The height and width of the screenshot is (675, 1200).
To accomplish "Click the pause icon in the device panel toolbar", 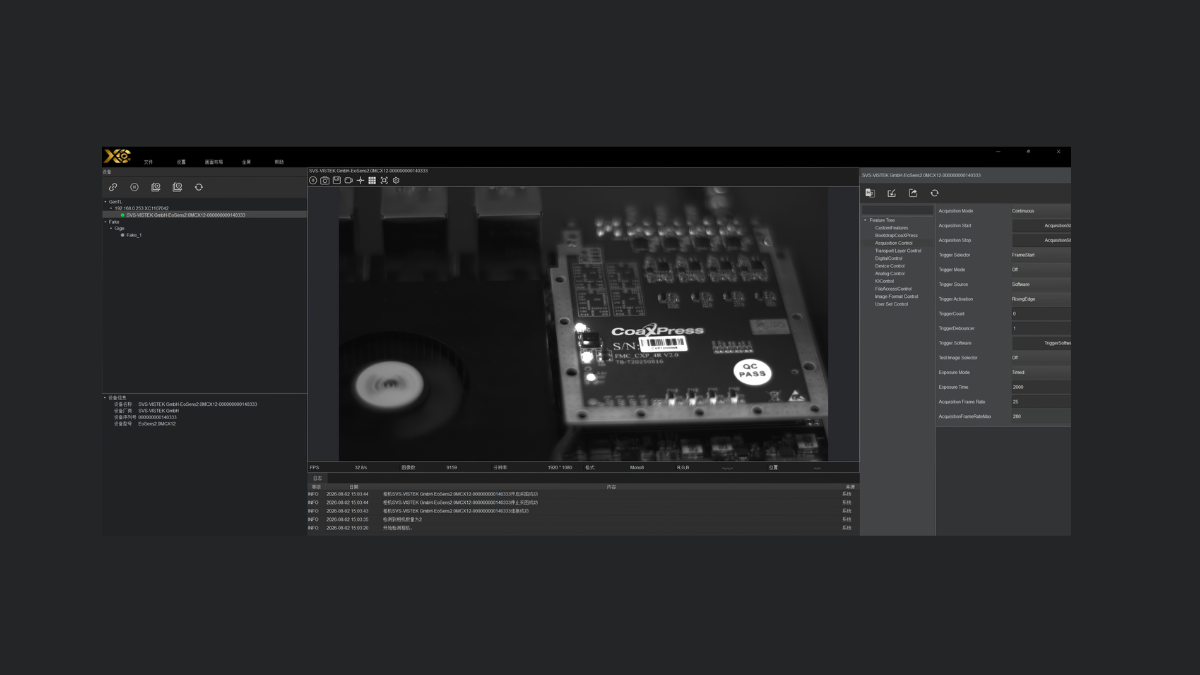I will pos(134,187).
